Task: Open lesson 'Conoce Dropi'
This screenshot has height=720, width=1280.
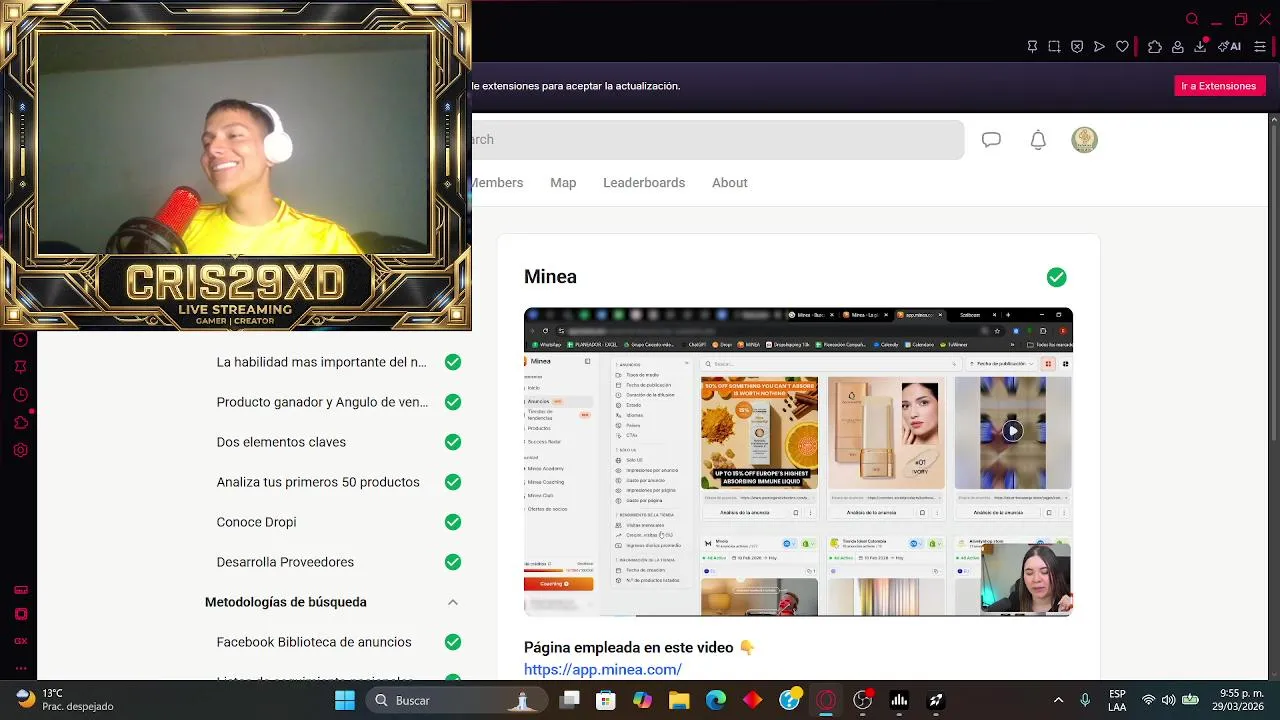Action: pos(256,522)
